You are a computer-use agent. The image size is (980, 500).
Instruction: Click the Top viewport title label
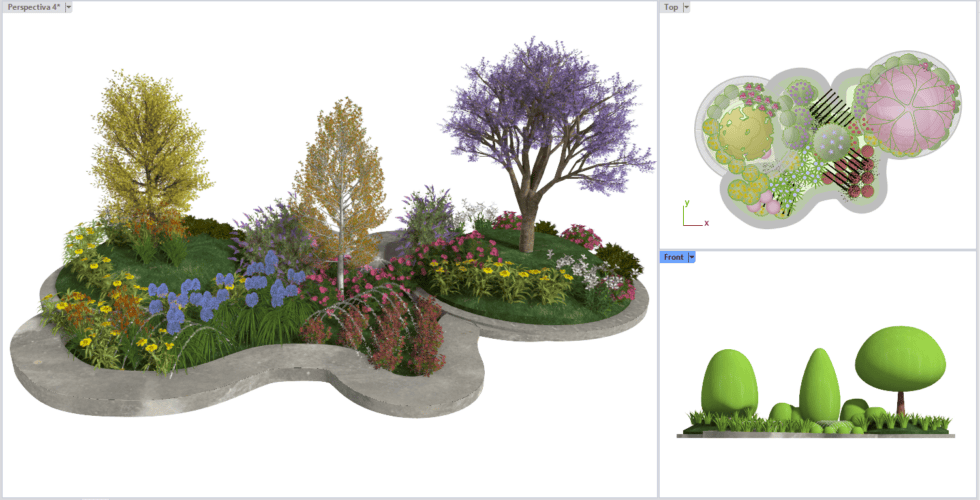671,7
